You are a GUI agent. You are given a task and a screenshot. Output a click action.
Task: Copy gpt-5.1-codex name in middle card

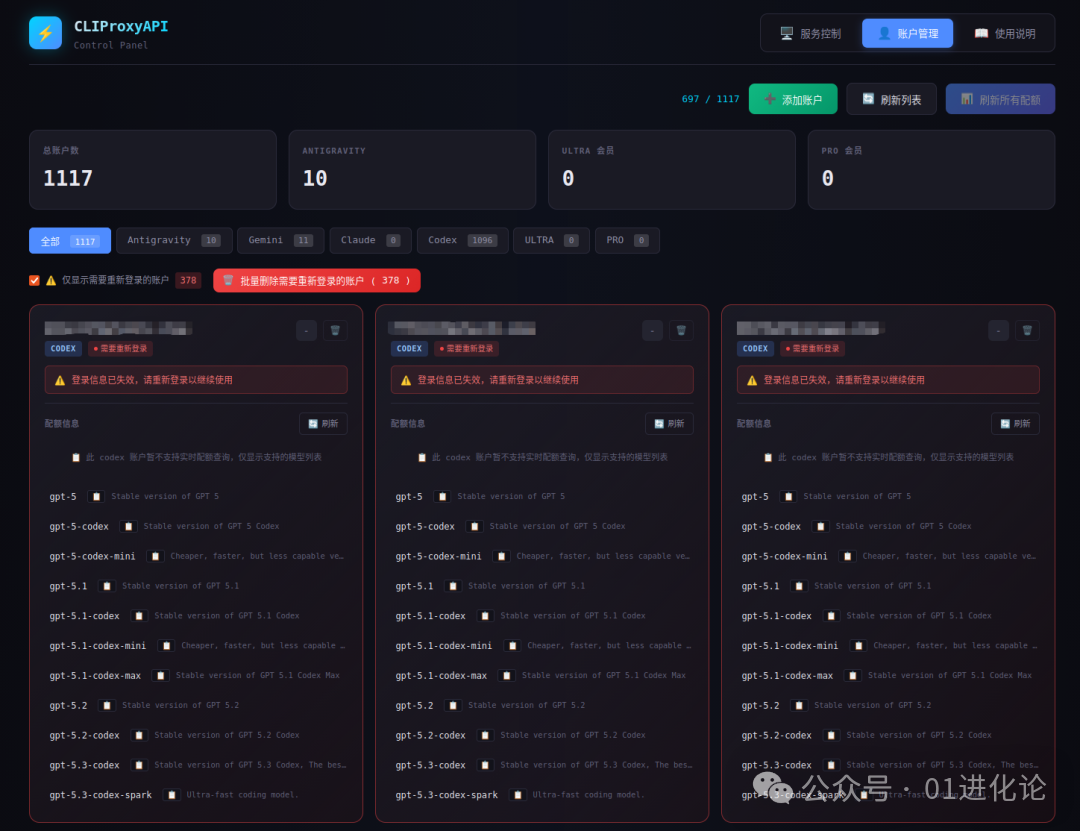click(x=485, y=616)
